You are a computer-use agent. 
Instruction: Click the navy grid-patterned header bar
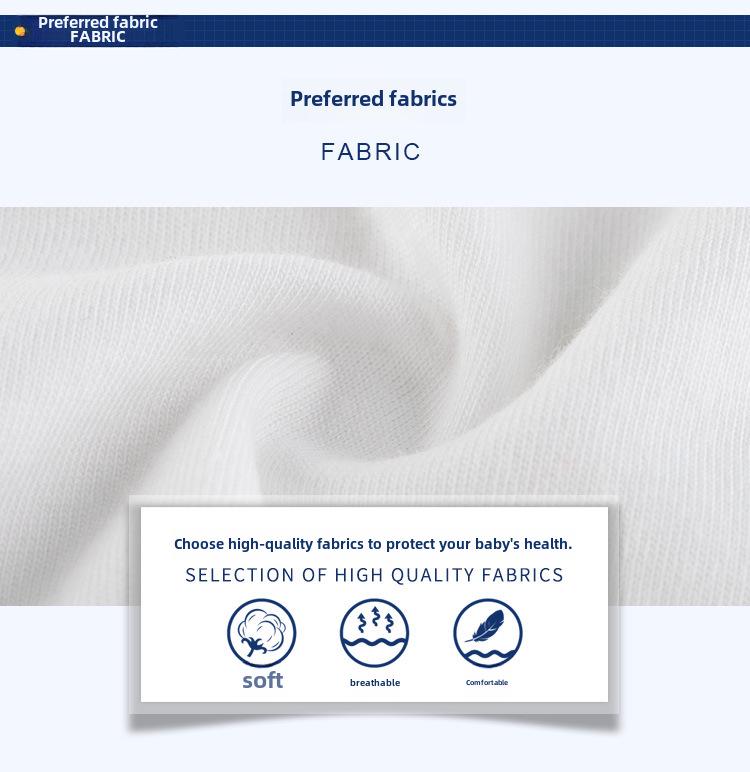[375, 31]
